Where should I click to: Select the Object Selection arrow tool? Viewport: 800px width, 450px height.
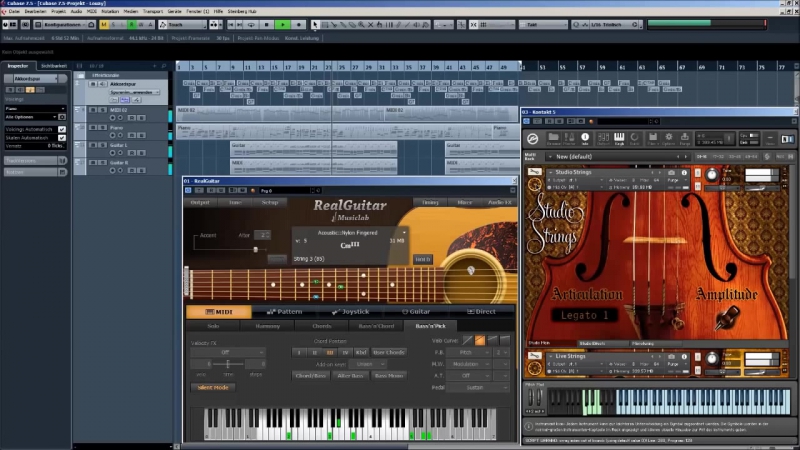pyautogui.click(x=315, y=24)
